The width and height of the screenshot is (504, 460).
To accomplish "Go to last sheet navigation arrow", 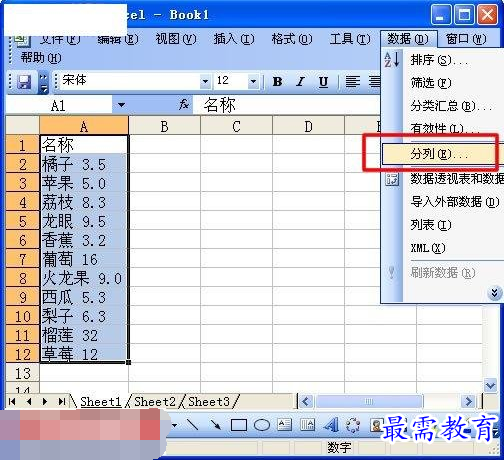I will point(62,401).
